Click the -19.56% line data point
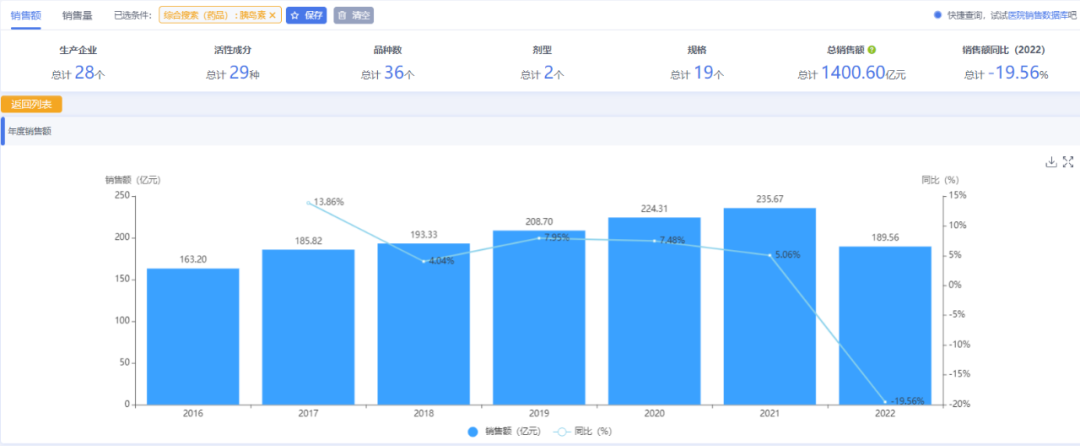This screenshot has height=446, width=1080. pyautogui.click(x=885, y=402)
